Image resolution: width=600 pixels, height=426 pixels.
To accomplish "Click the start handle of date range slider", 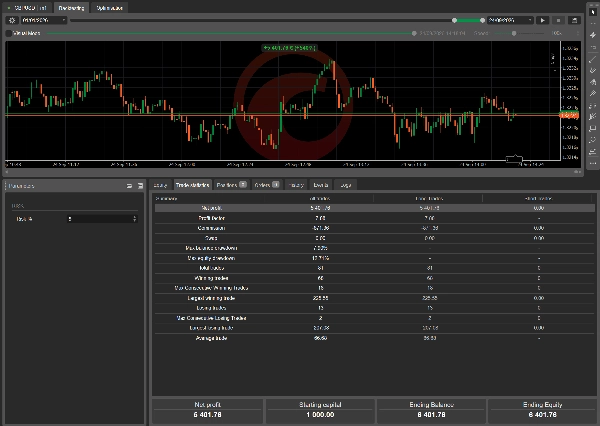I will 454,20.
